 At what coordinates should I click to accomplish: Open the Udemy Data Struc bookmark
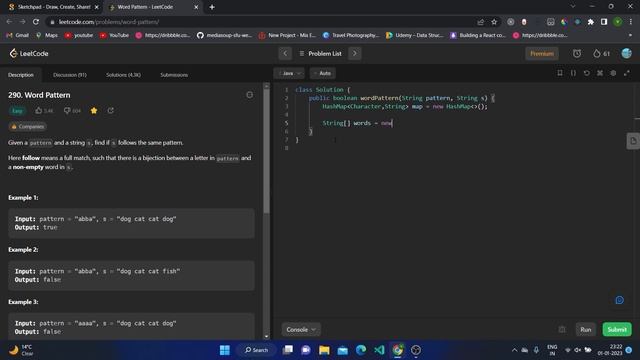414,35
